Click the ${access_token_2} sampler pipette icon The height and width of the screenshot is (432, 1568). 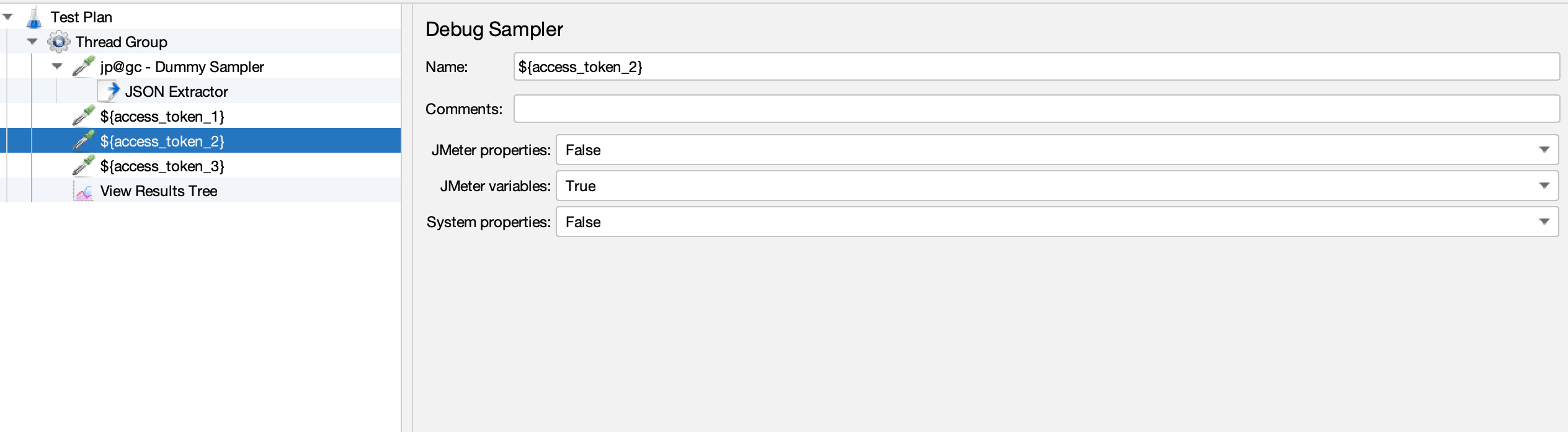[x=84, y=141]
